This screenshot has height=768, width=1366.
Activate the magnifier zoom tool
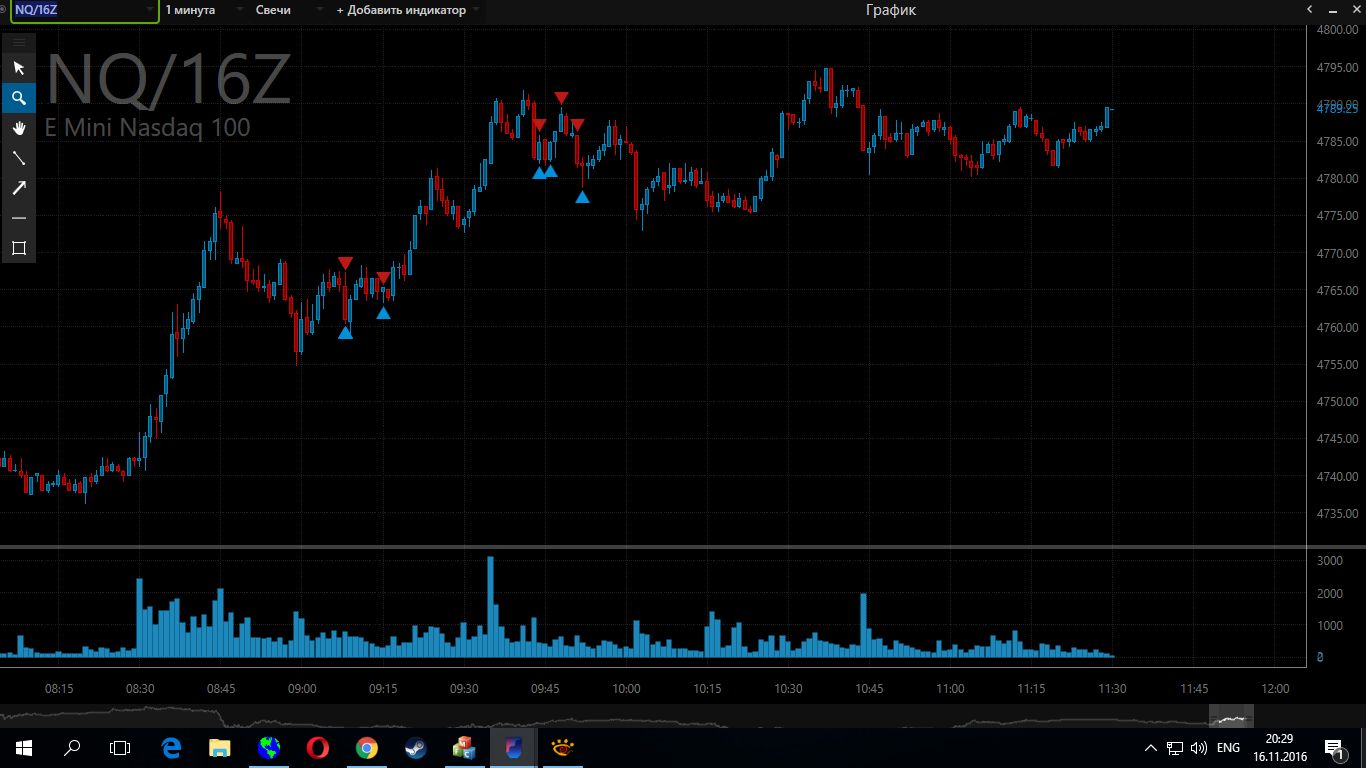[18, 98]
